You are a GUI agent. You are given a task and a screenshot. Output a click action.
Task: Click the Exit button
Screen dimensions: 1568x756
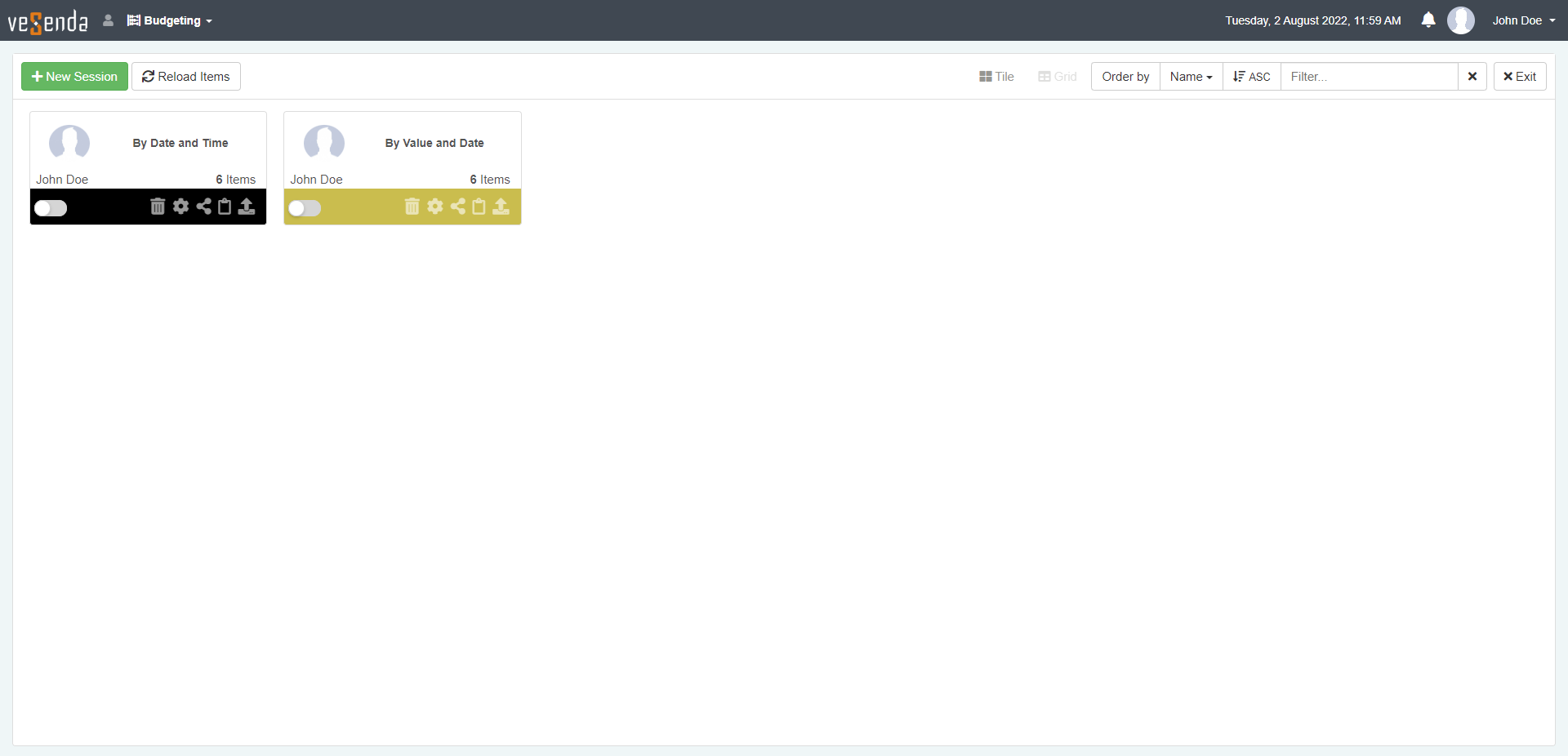(x=1520, y=77)
